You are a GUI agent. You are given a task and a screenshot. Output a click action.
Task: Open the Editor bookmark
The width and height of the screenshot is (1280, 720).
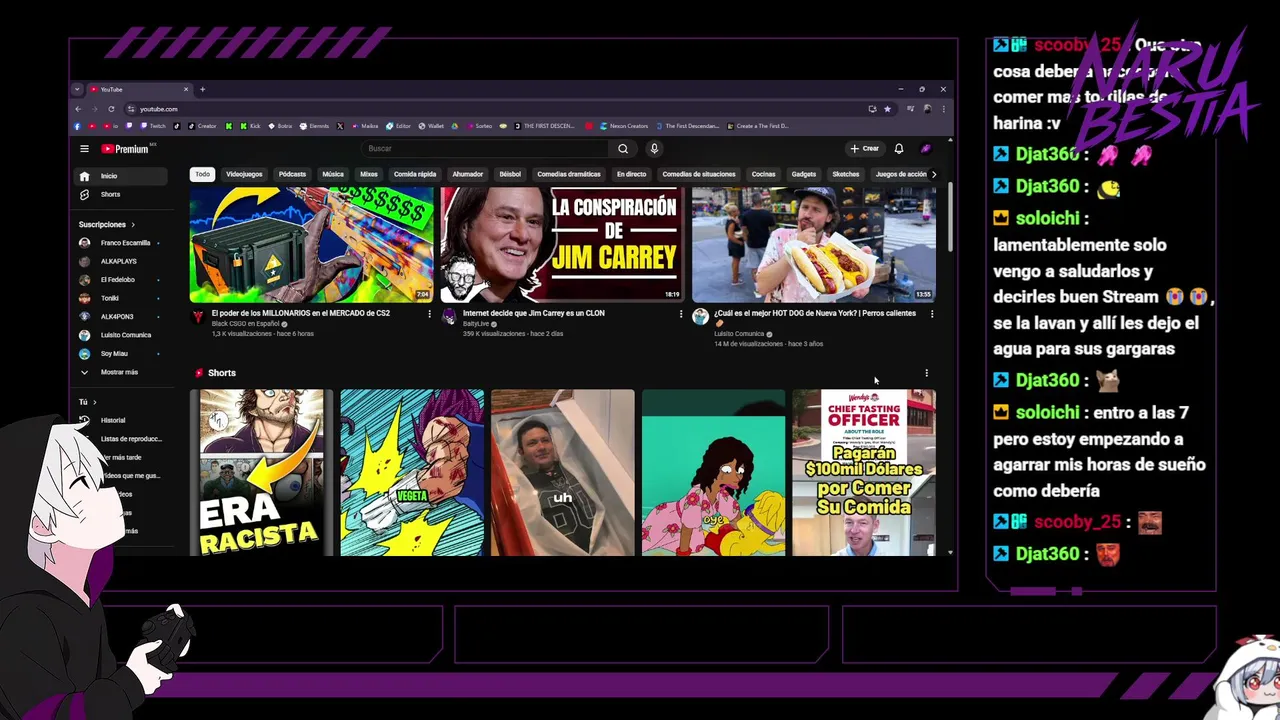click(399, 126)
